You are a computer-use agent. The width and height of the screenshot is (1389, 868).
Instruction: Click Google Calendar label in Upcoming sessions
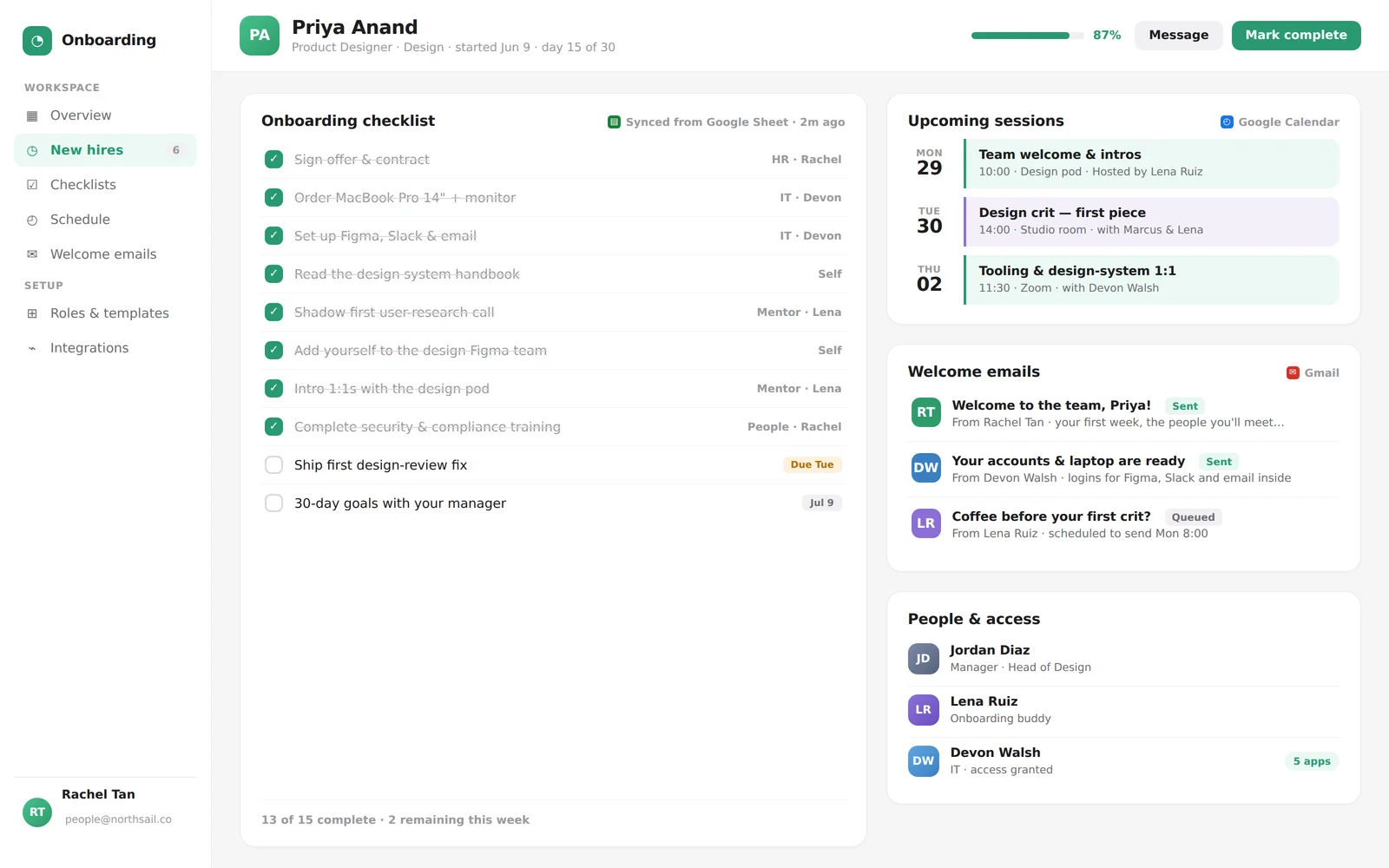tap(1288, 122)
